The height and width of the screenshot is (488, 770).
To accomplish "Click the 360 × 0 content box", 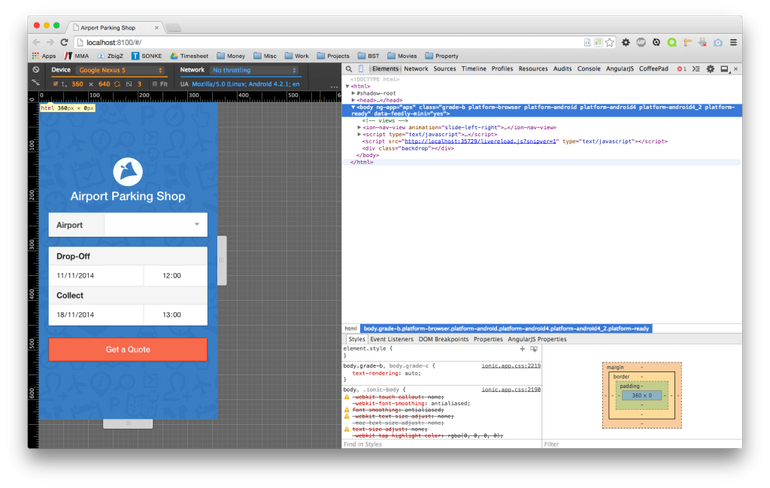I will click(641, 395).
